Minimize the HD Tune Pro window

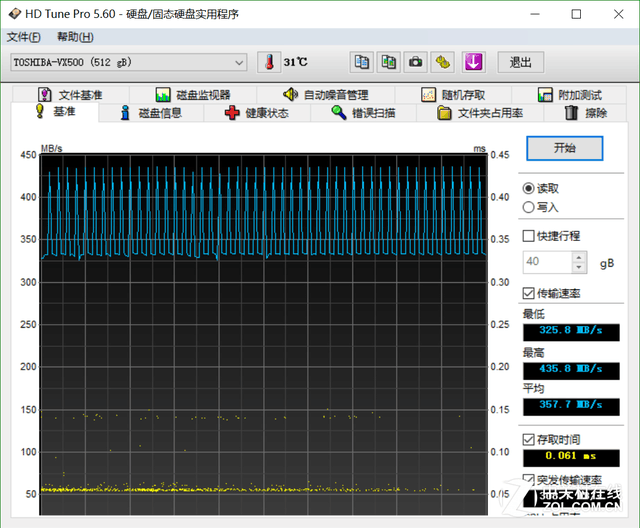coord(535,14)
